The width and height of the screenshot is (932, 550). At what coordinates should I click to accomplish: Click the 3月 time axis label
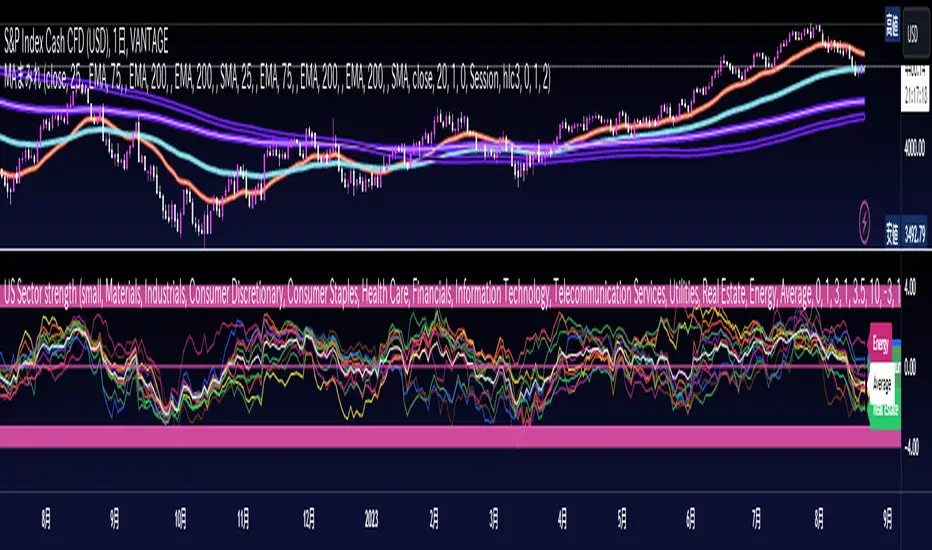click(494, 520)
